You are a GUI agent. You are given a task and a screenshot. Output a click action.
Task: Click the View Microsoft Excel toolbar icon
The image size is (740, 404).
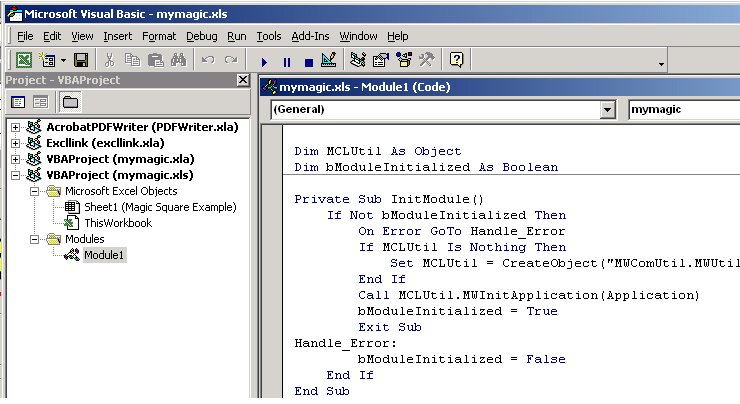[24, 60]
